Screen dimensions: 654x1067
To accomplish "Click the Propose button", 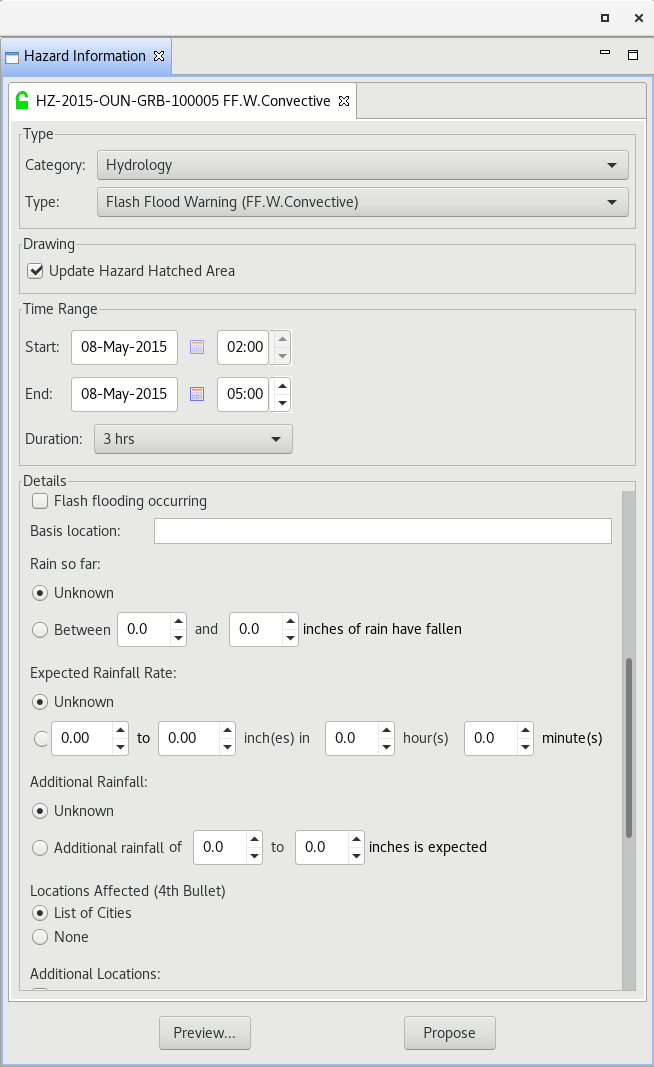I will [x=450, y=1033].
